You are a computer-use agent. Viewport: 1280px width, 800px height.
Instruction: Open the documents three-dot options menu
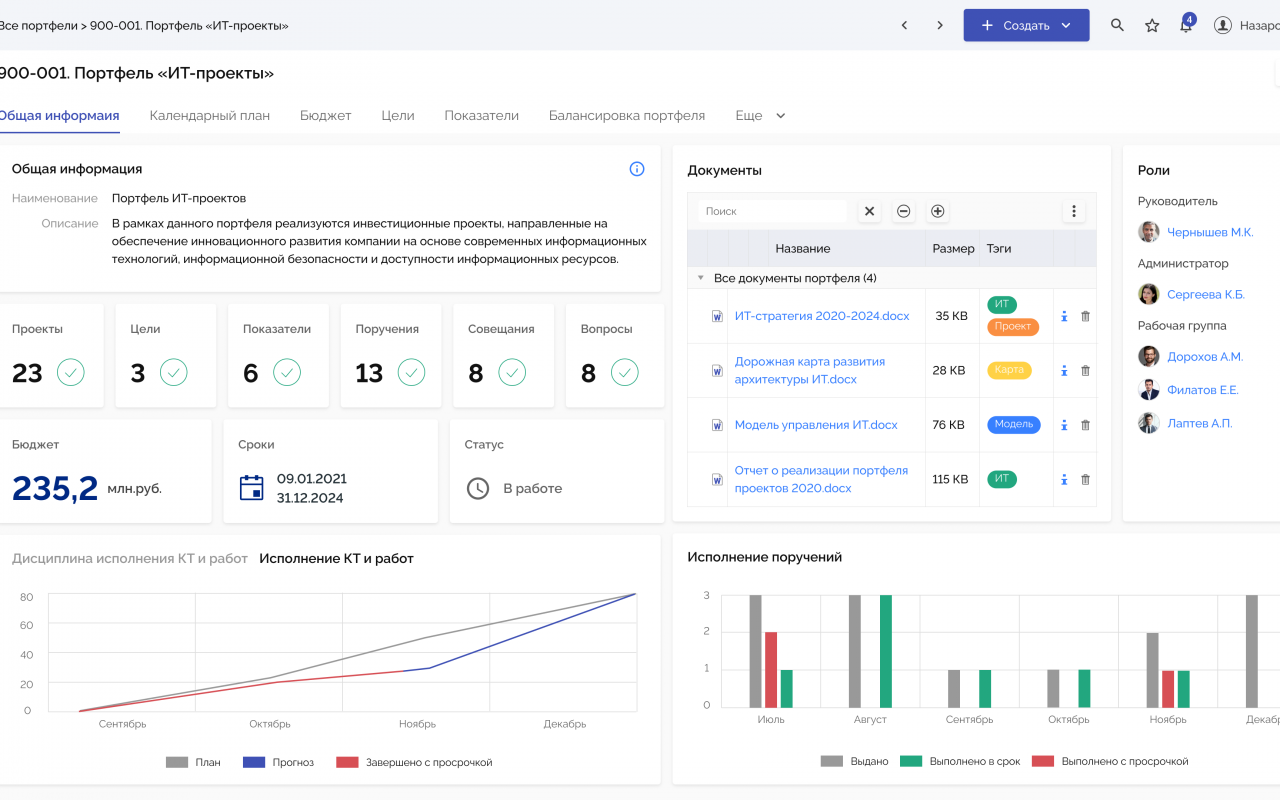click(x=1074, y=211)
